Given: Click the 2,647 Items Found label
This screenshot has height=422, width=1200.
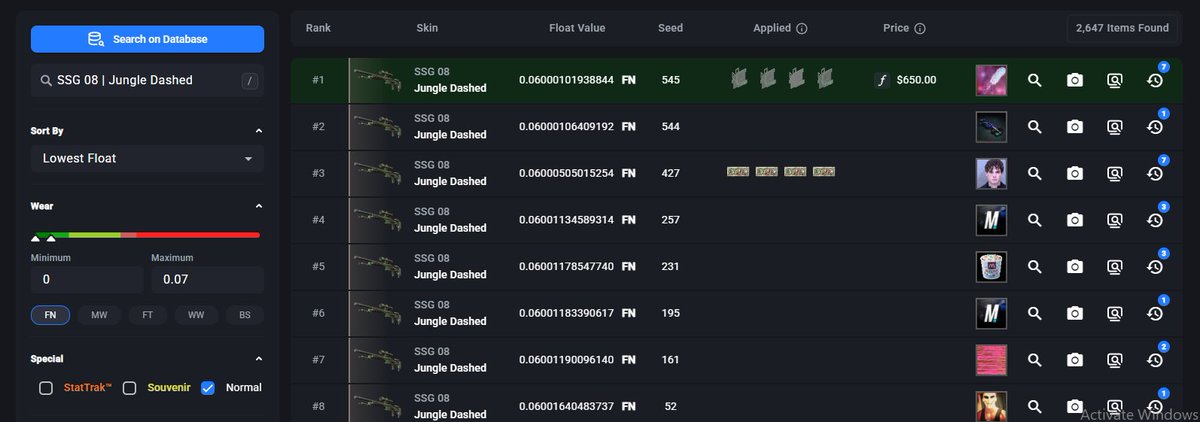Looking at the screenshot, I should pos(1122,28).
